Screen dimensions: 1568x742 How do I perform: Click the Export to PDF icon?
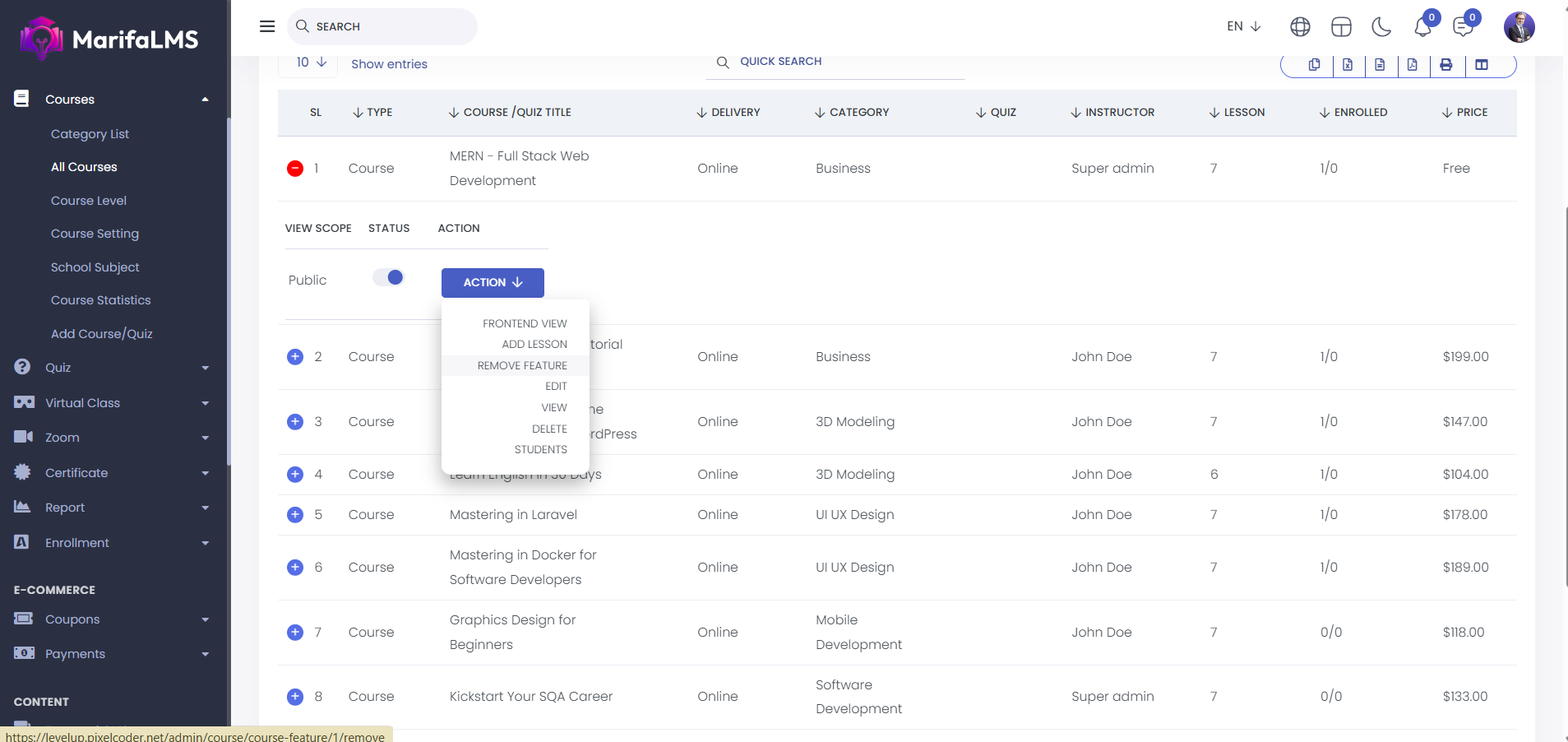1412,65
